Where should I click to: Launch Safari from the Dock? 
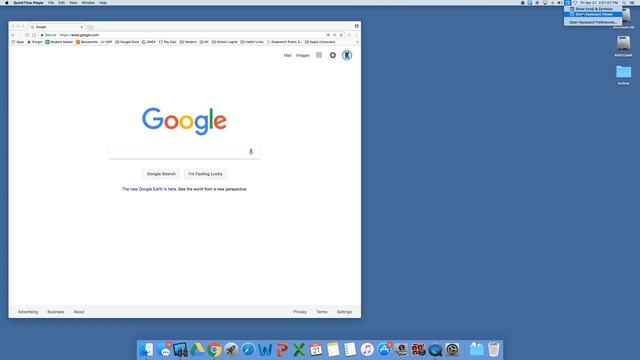click(x=248, y=350)
